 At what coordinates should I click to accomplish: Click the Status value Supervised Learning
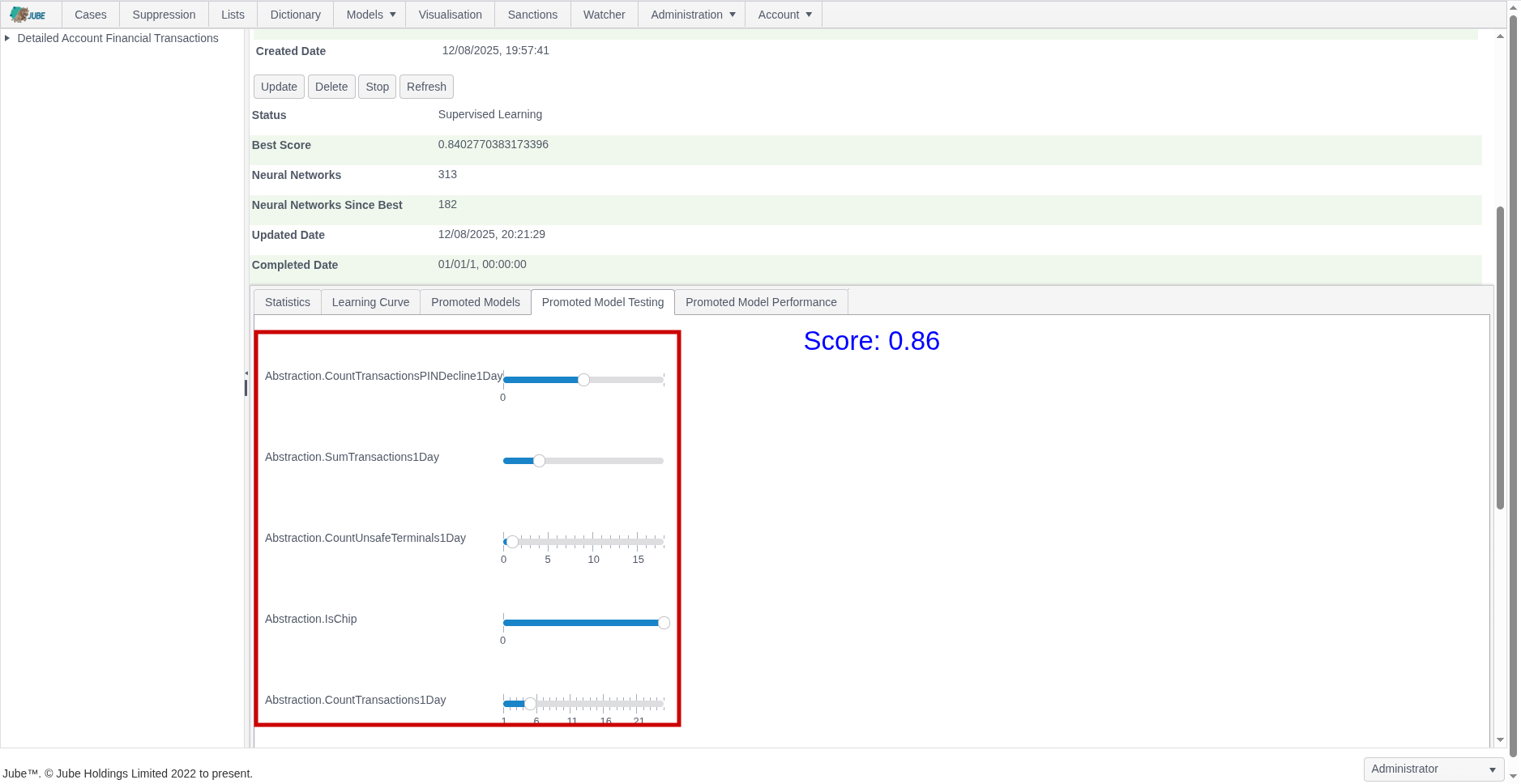click(489, 114)
